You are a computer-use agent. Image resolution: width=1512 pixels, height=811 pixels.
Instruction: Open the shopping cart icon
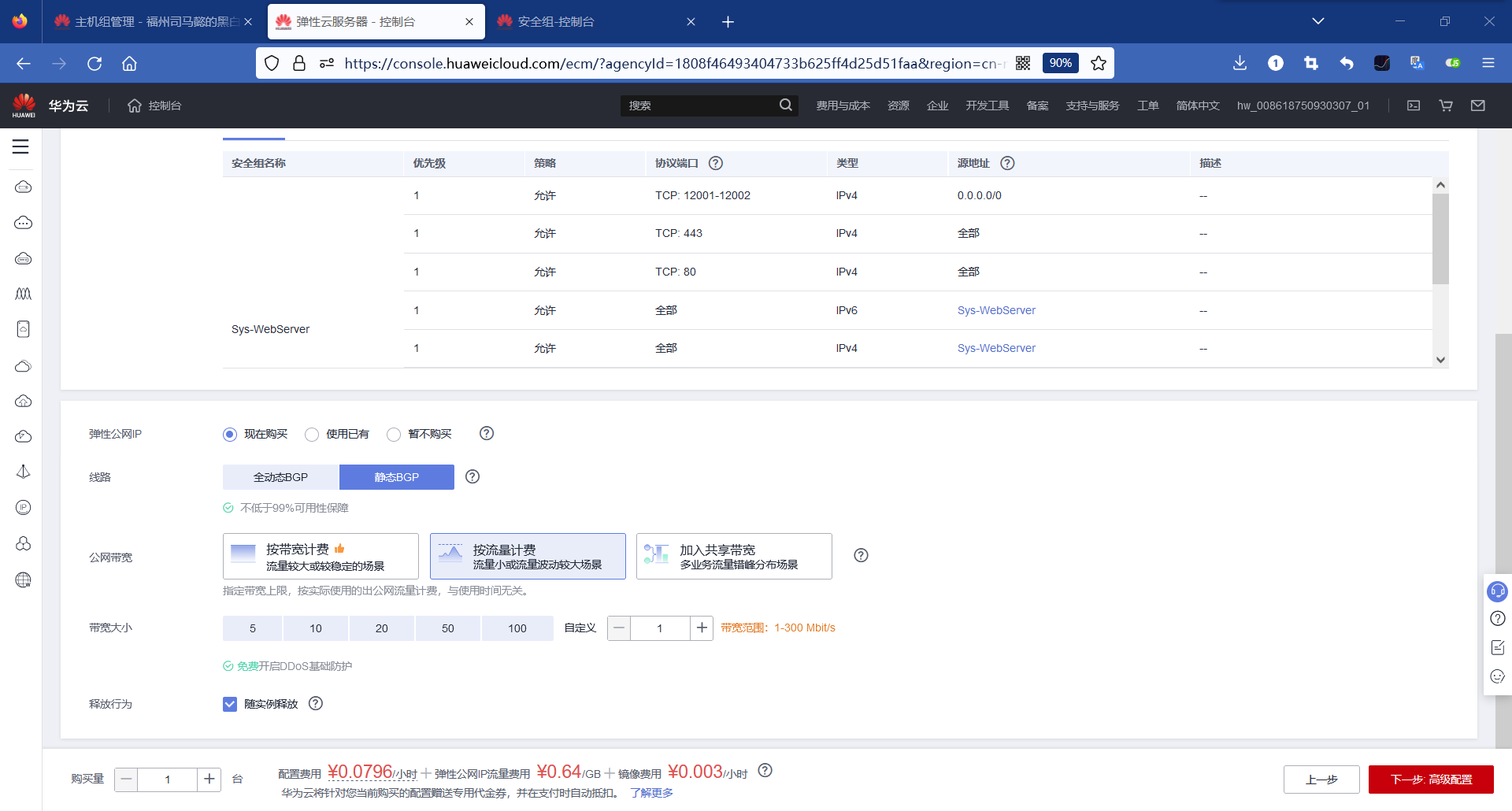tap(1446, 106)
